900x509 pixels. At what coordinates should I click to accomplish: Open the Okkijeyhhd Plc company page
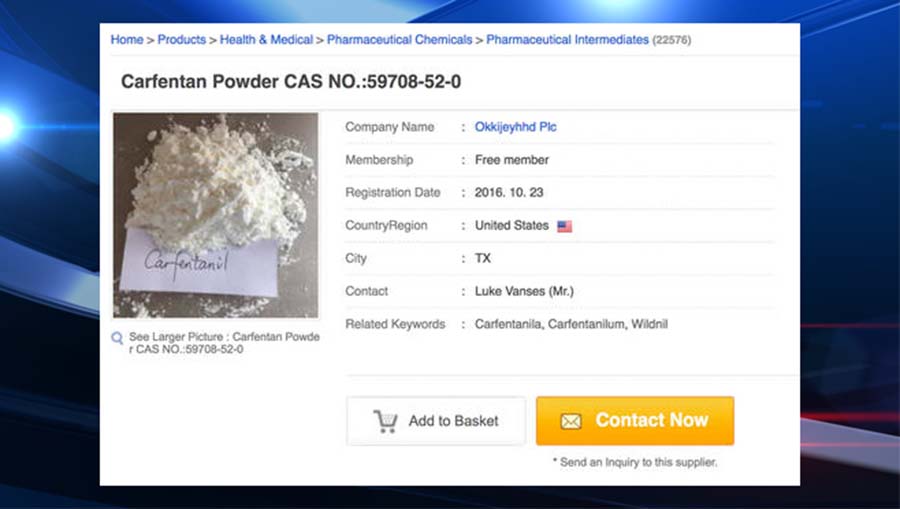tap(515, 127)
